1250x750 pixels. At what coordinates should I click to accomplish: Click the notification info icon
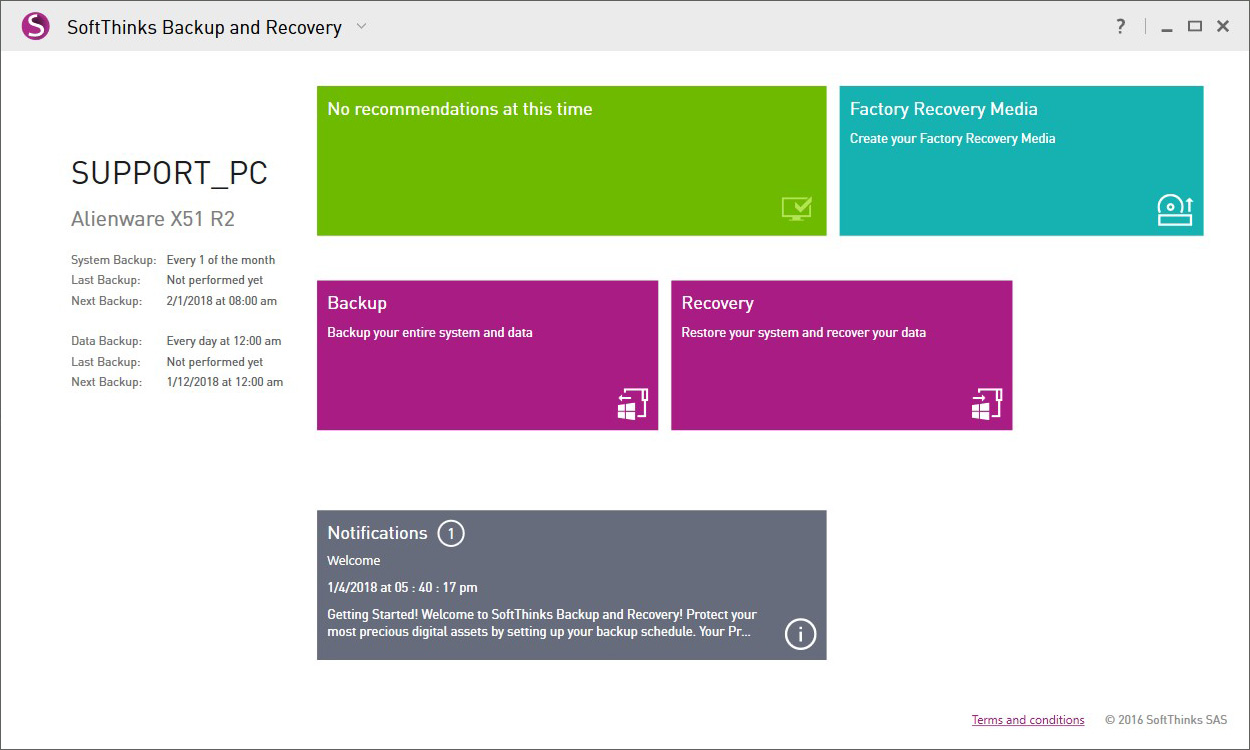[800, 633]
